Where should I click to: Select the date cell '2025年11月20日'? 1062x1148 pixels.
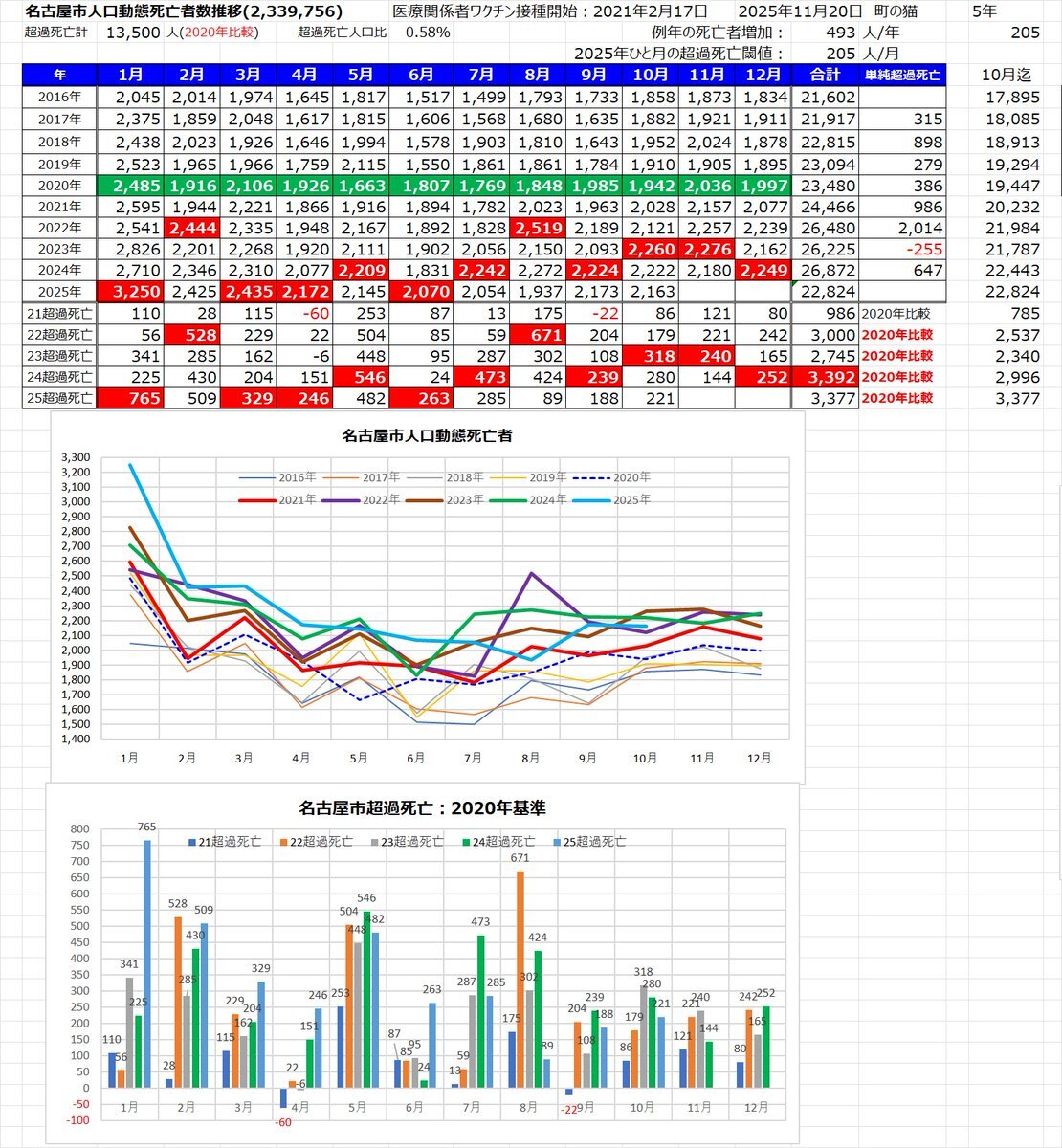[800, 11]
